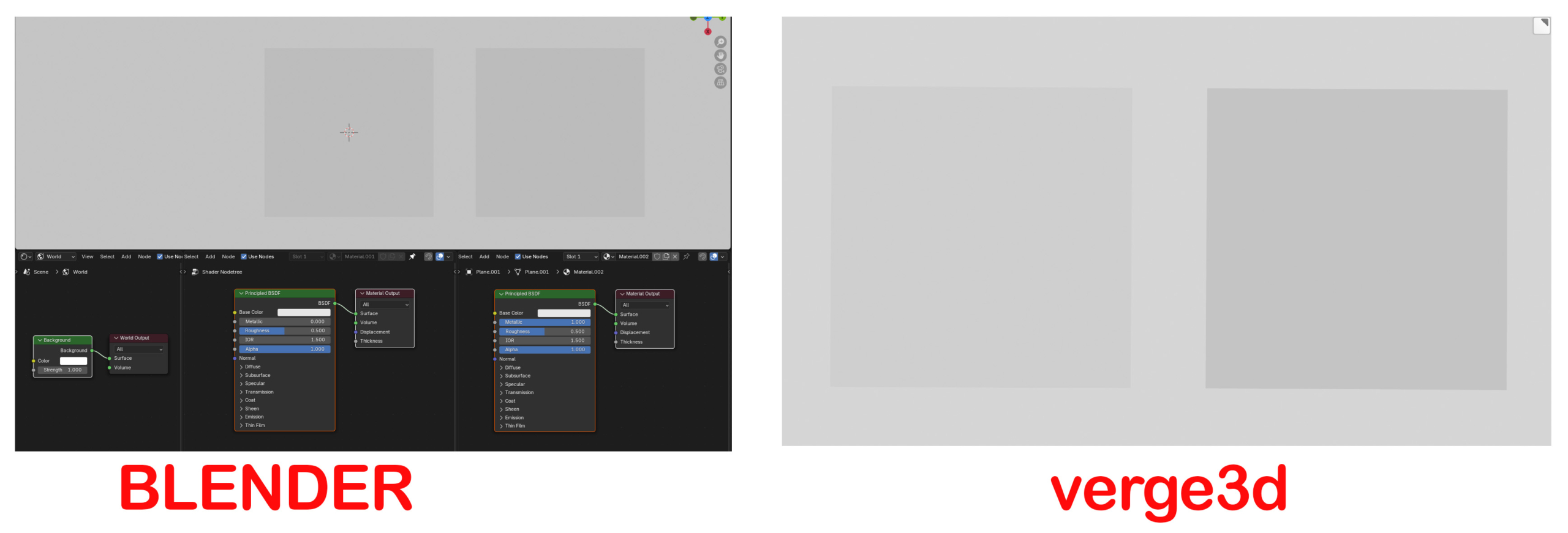Toggle Use Nodes in the Material.001 editor header
The image size is (1568, 533).
244,256
